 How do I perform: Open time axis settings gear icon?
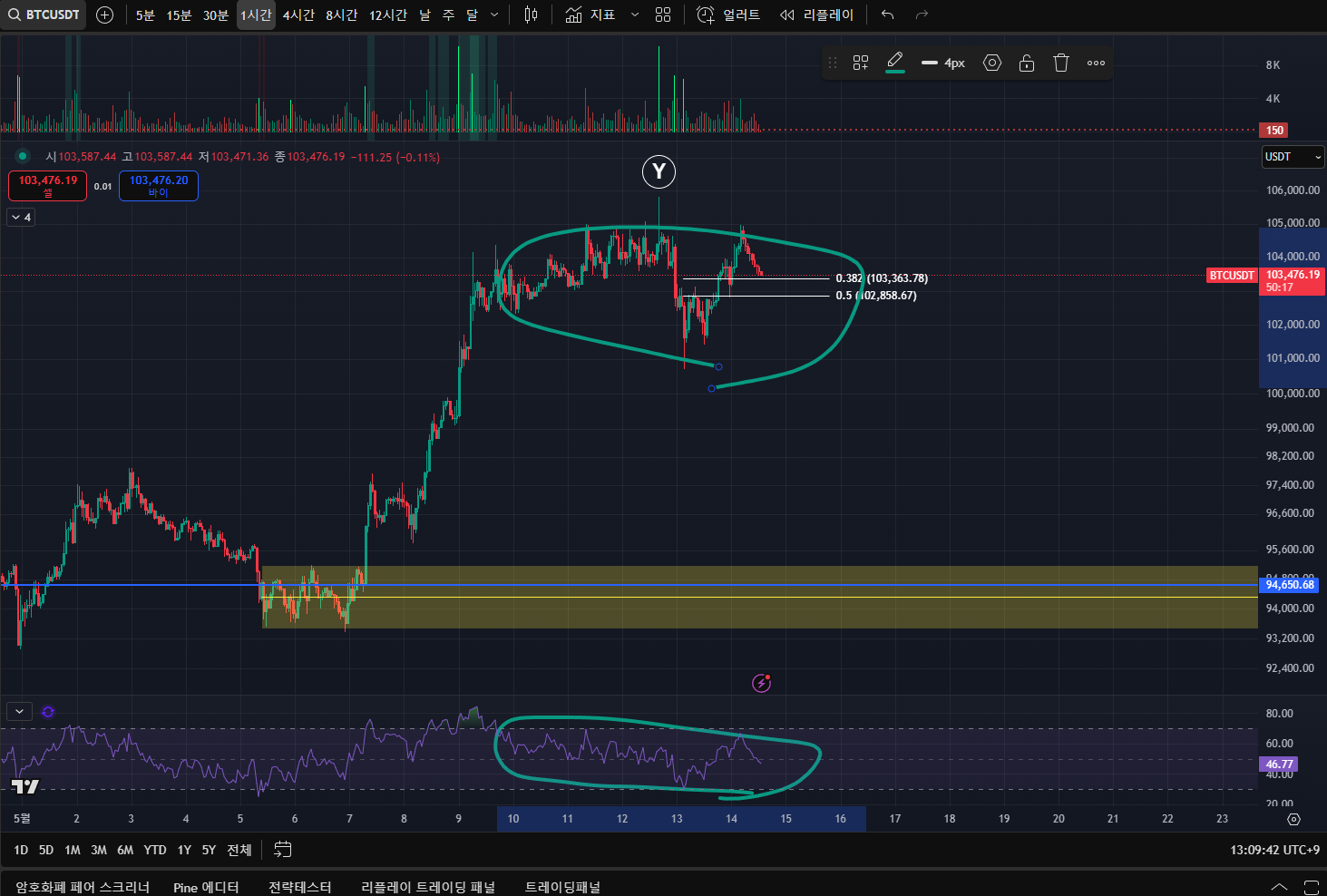(x=1293, y=819)
